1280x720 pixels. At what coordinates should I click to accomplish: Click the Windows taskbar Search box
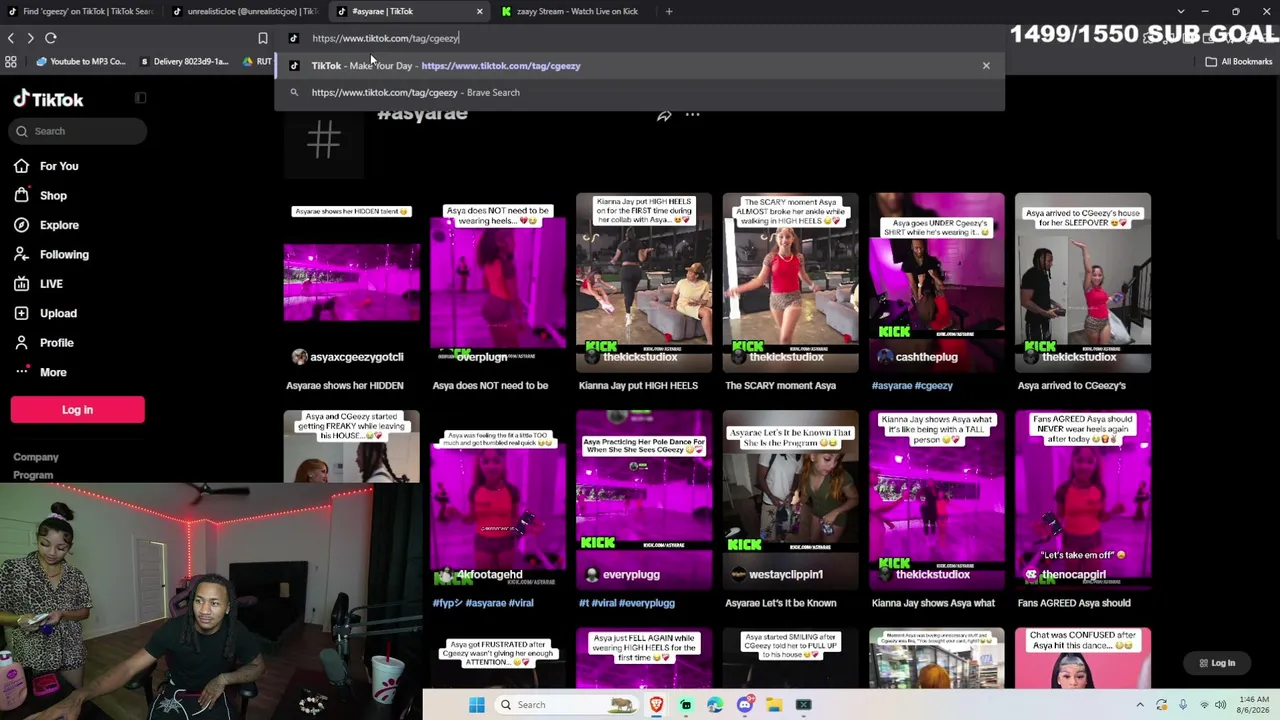(568, 705)
